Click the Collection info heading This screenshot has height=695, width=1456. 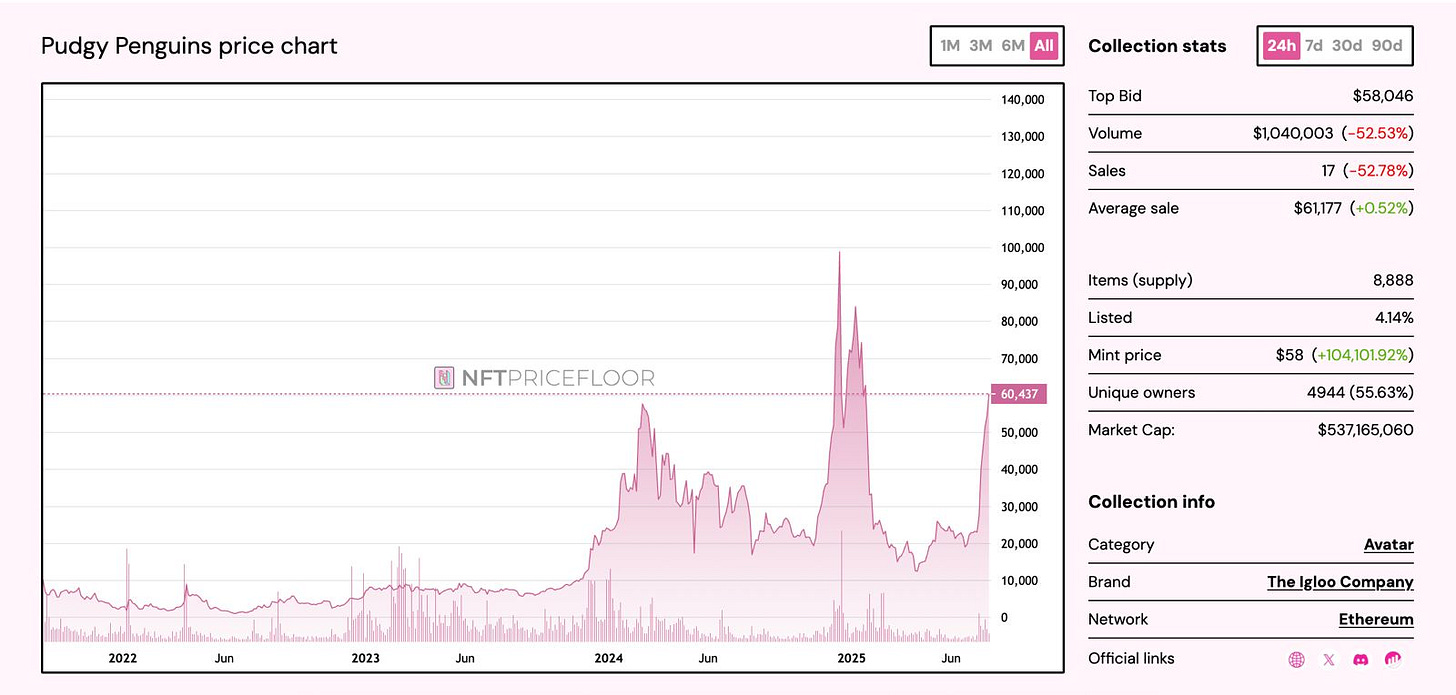click(x=1151, y=502)
